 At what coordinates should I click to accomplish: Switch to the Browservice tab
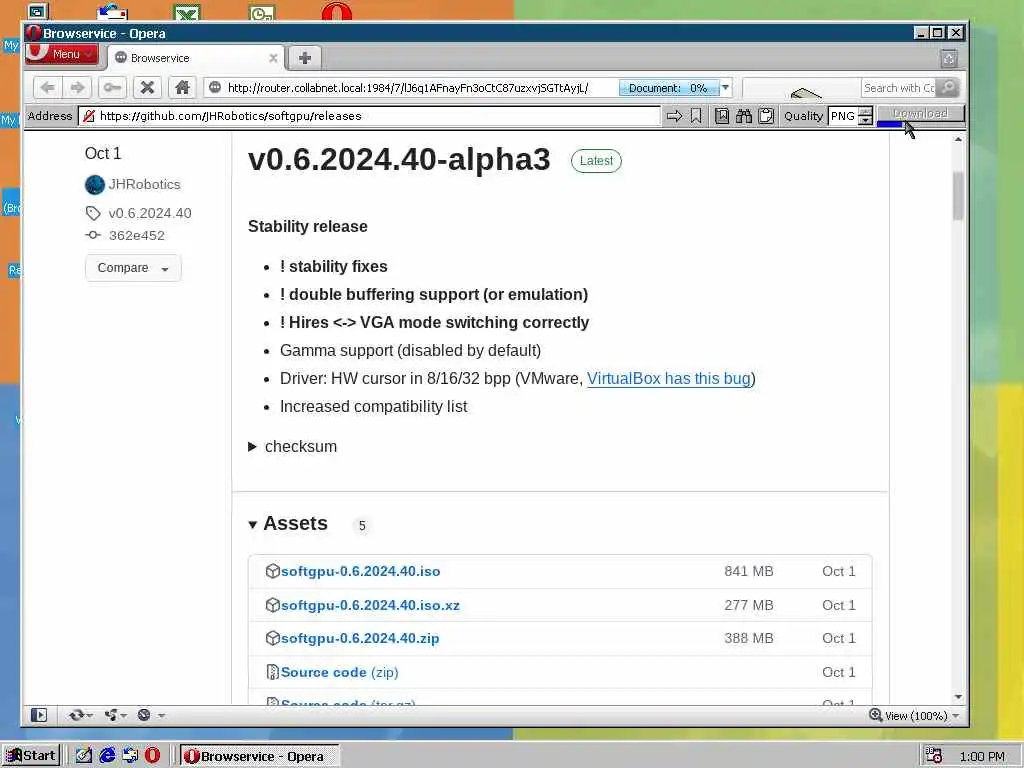(x=195, y=58)
